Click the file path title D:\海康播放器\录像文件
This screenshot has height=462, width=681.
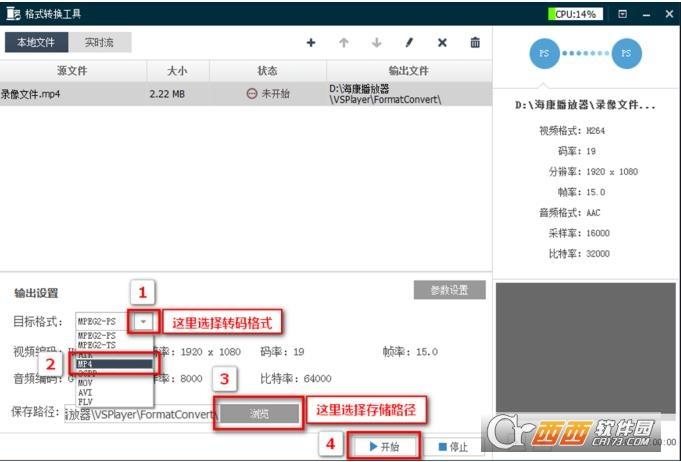tap(585, 105)
